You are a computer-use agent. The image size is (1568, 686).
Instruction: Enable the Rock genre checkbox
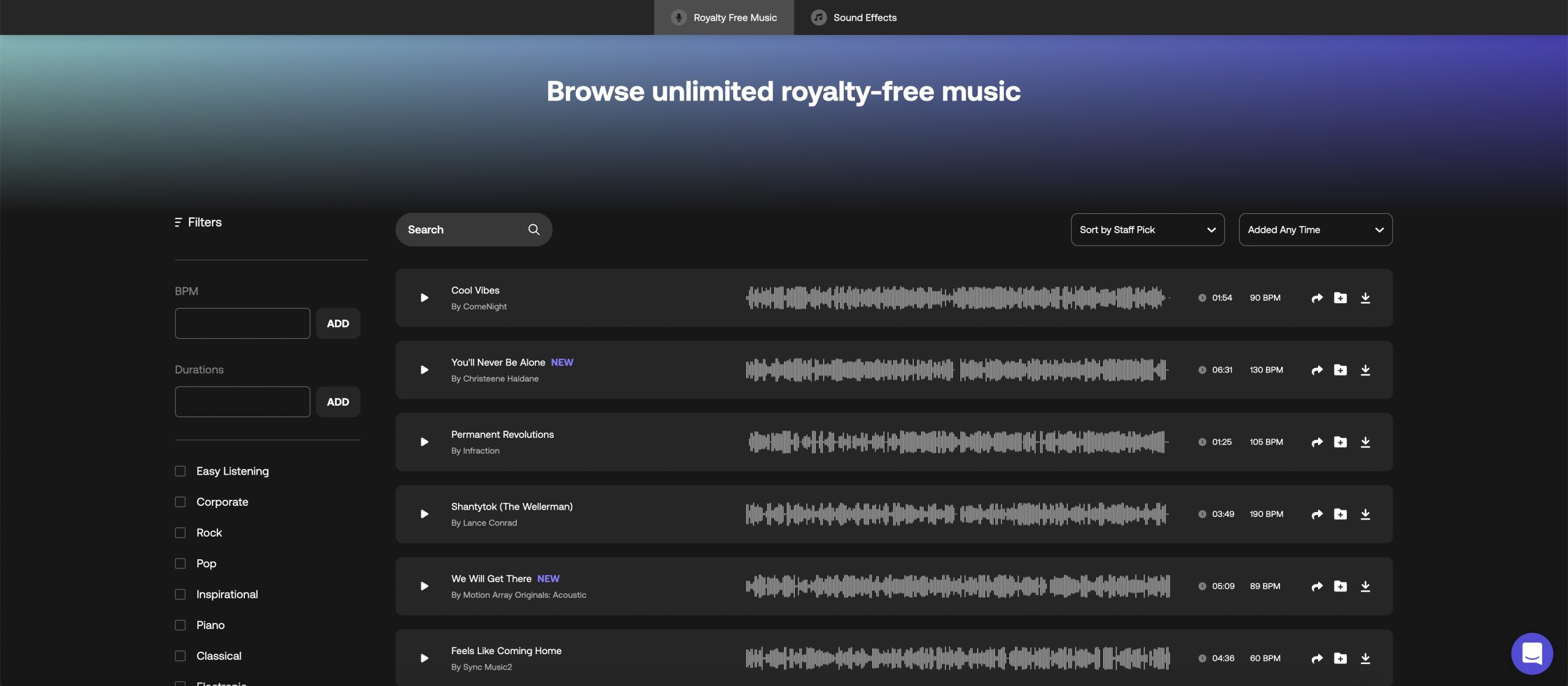(180, 533)
